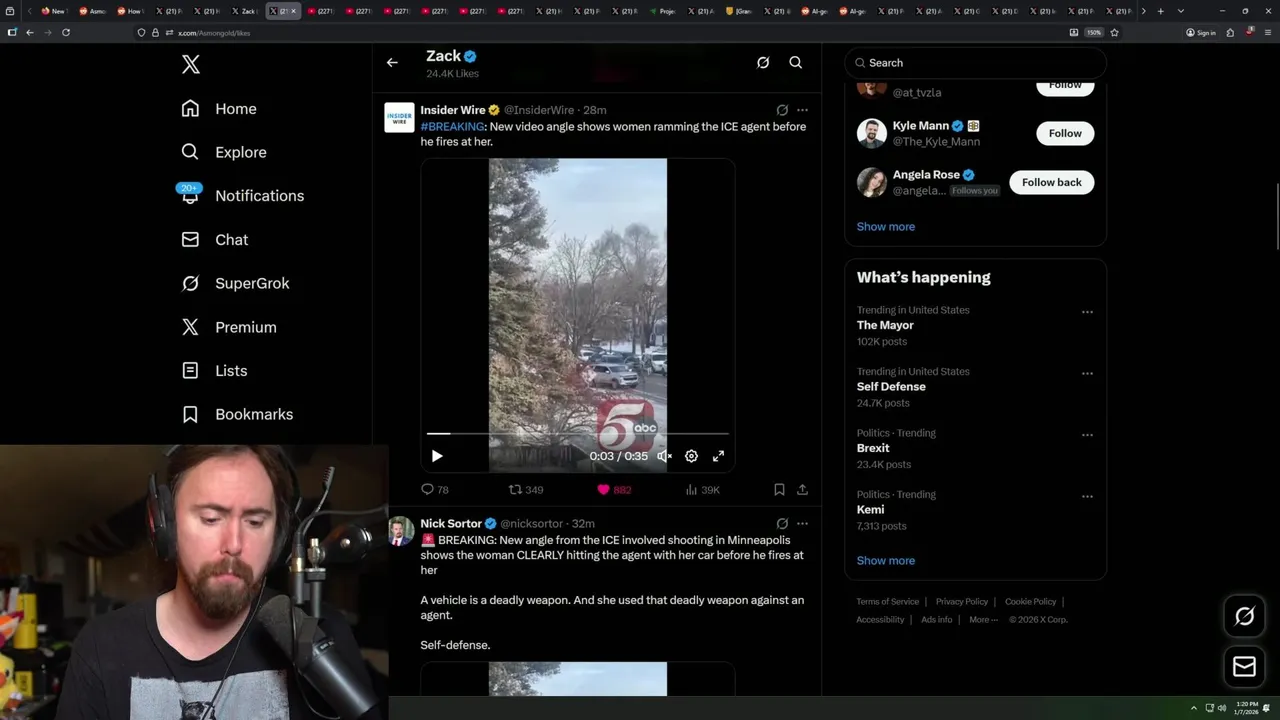The image size is (1280, 720).
Task: Open Premium in sidebar
Action: [229, 327]
